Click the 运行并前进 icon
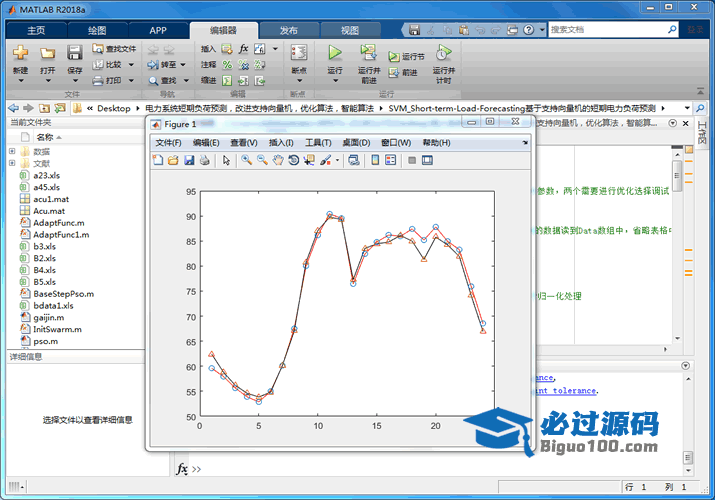Viewport: 715px width, 500px height. tap(368, 52)
